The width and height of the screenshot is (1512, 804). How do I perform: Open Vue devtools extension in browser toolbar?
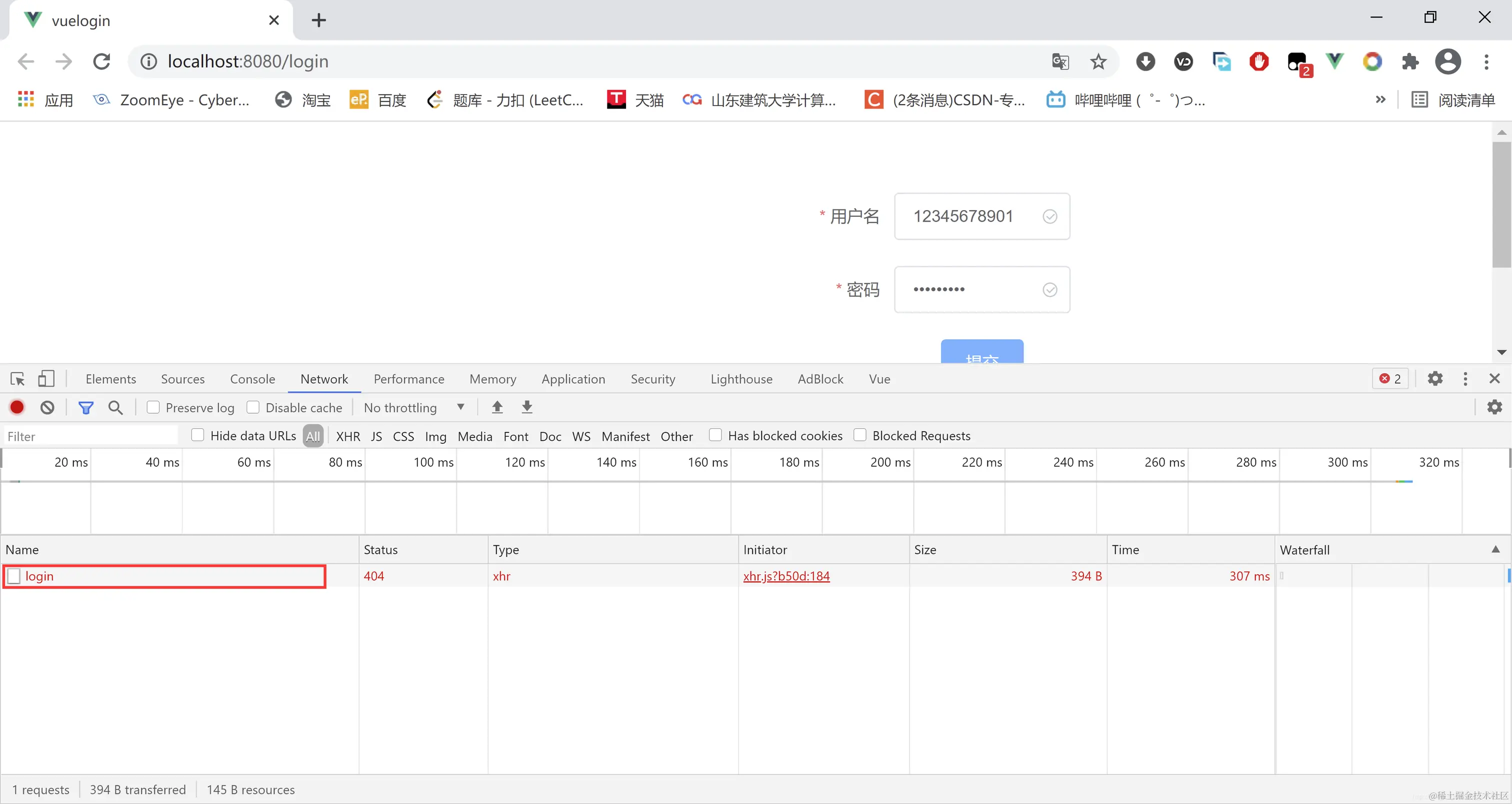1334,61
